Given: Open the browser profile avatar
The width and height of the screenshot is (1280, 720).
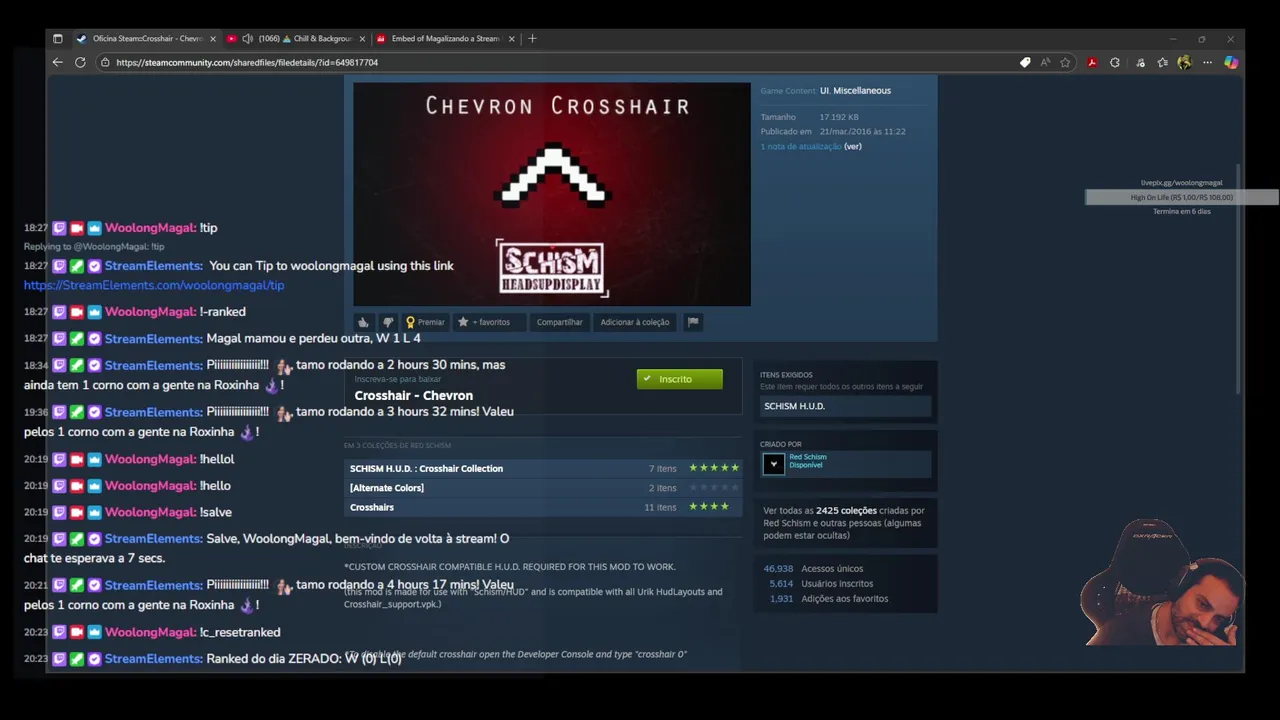Looking at the screenshot, I should tap(1184, 62).
